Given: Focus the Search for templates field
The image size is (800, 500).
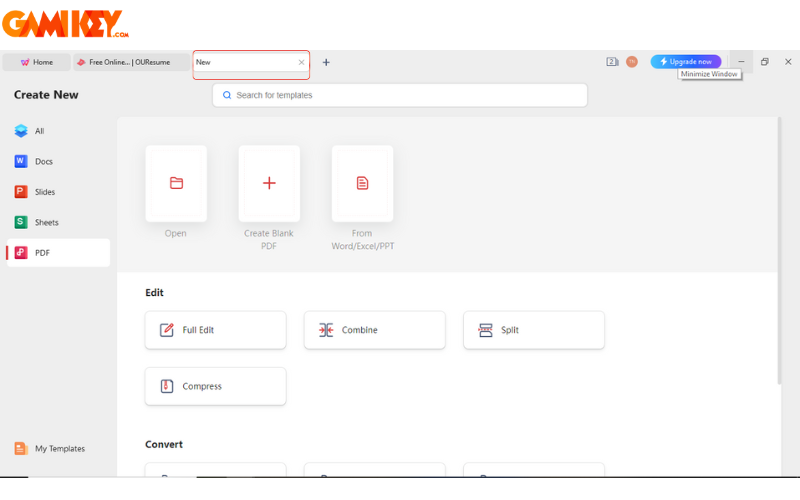Looking at the screenshot, I should coord(400,95).
